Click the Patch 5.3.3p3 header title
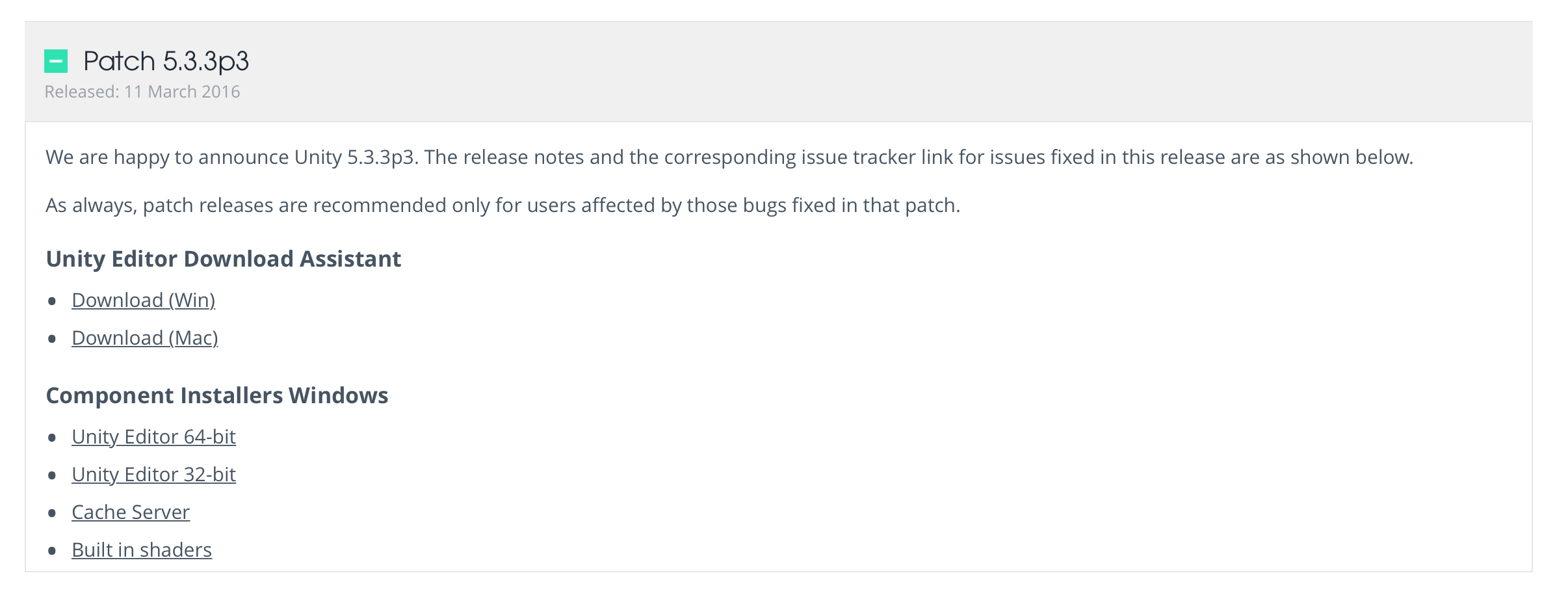 coord(166,62)
